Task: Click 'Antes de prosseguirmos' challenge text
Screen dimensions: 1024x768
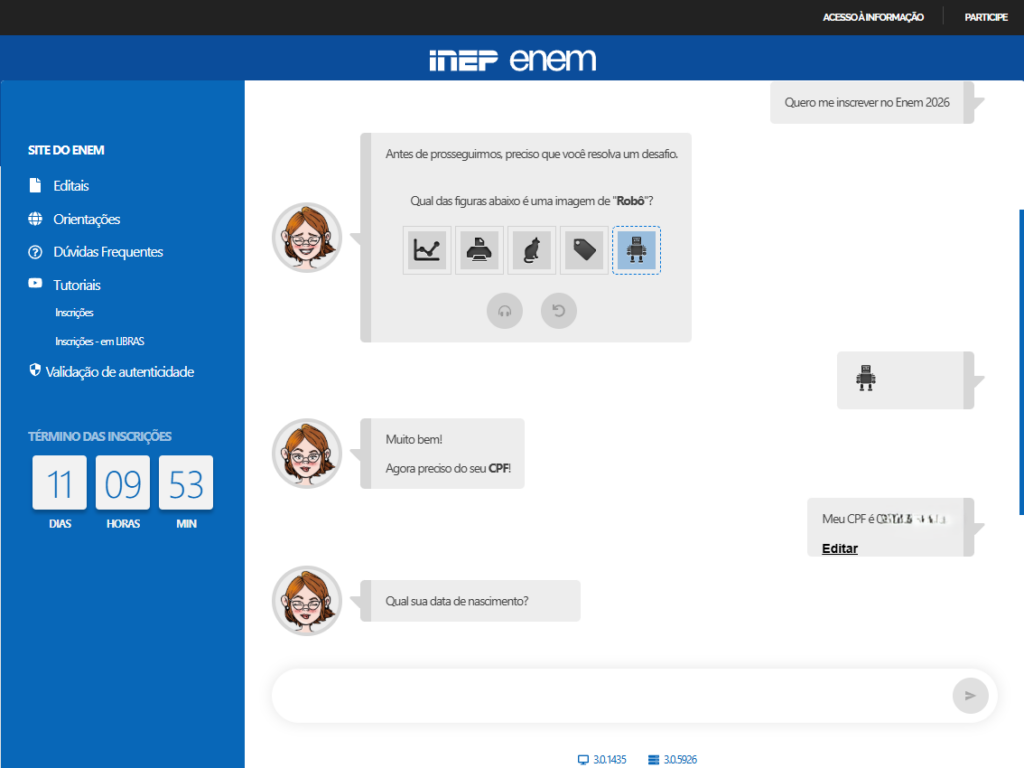Action: 532,154
